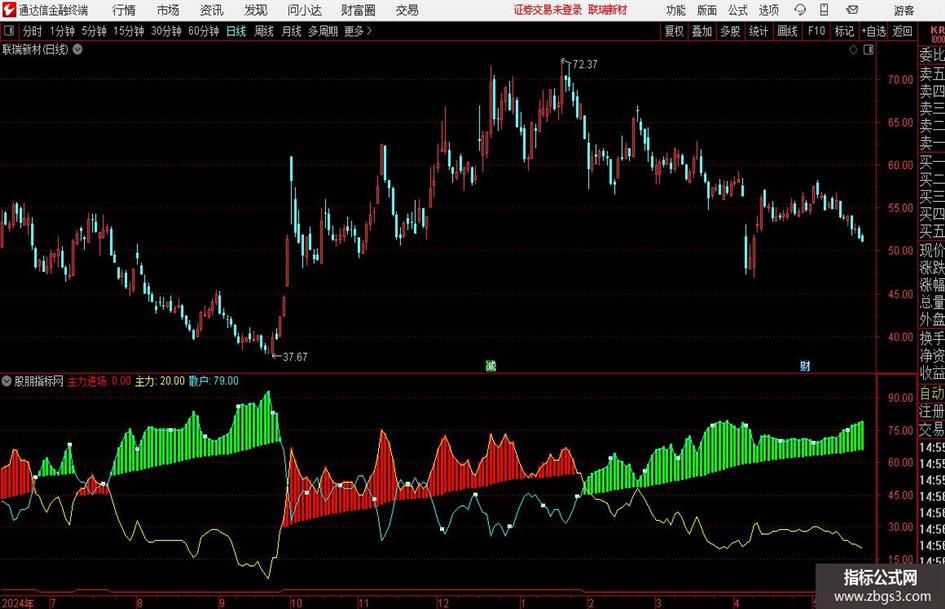Viewport: 945px width, 609px height.
Task: Open the customer service headset icon
Action: coord(800,10)
